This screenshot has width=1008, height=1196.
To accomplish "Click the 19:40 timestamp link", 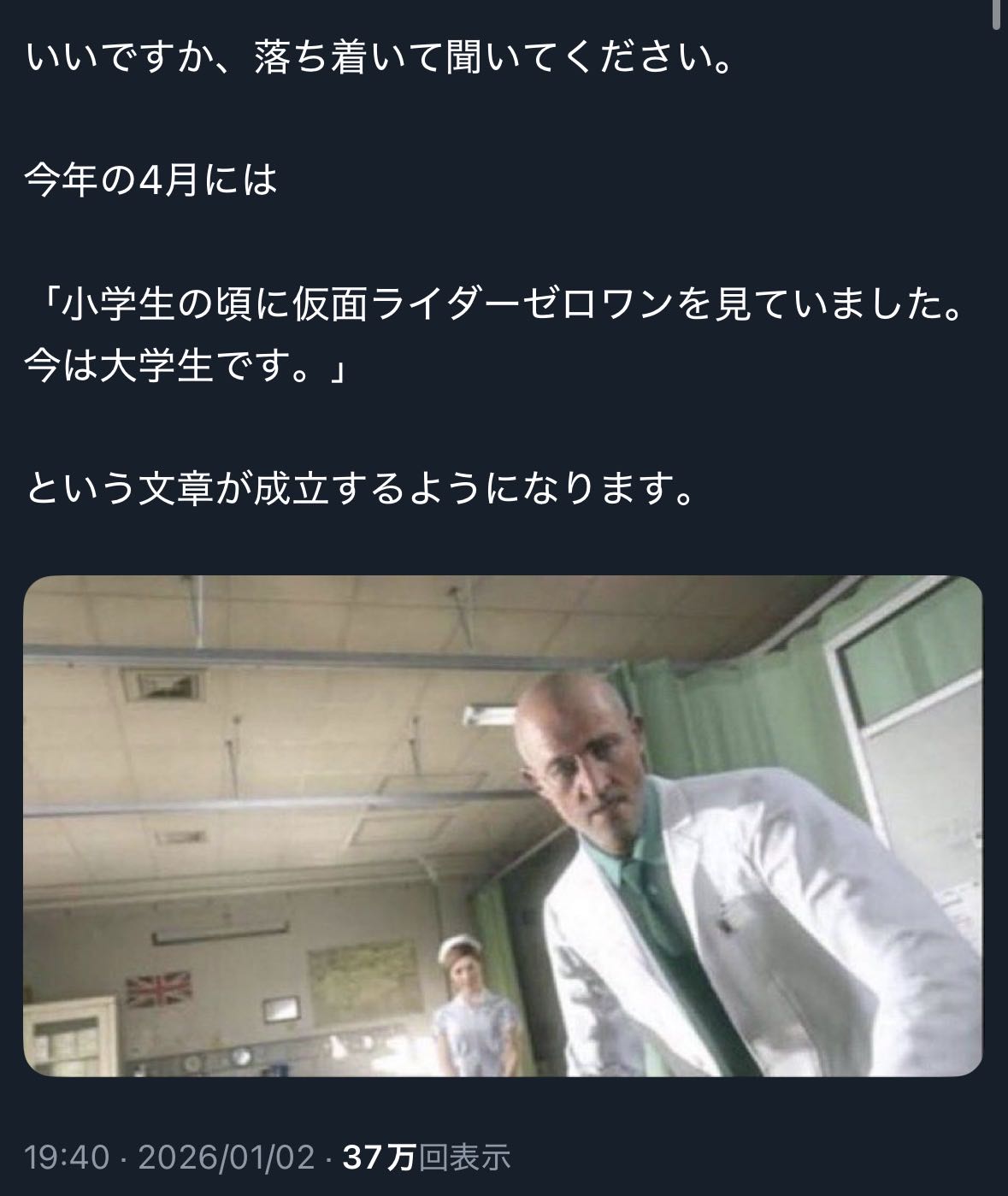I will (68, 1158).
